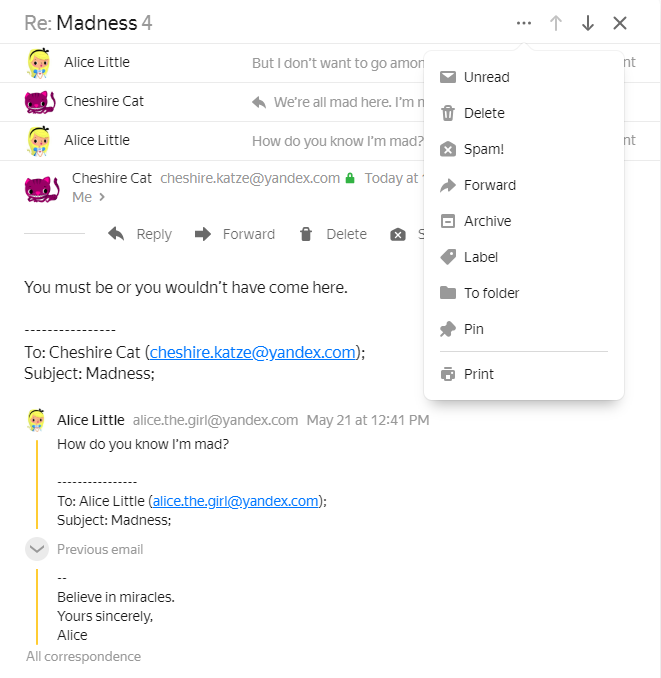
Task: Select Spam! in the dropdown menu
Action: 484,149
